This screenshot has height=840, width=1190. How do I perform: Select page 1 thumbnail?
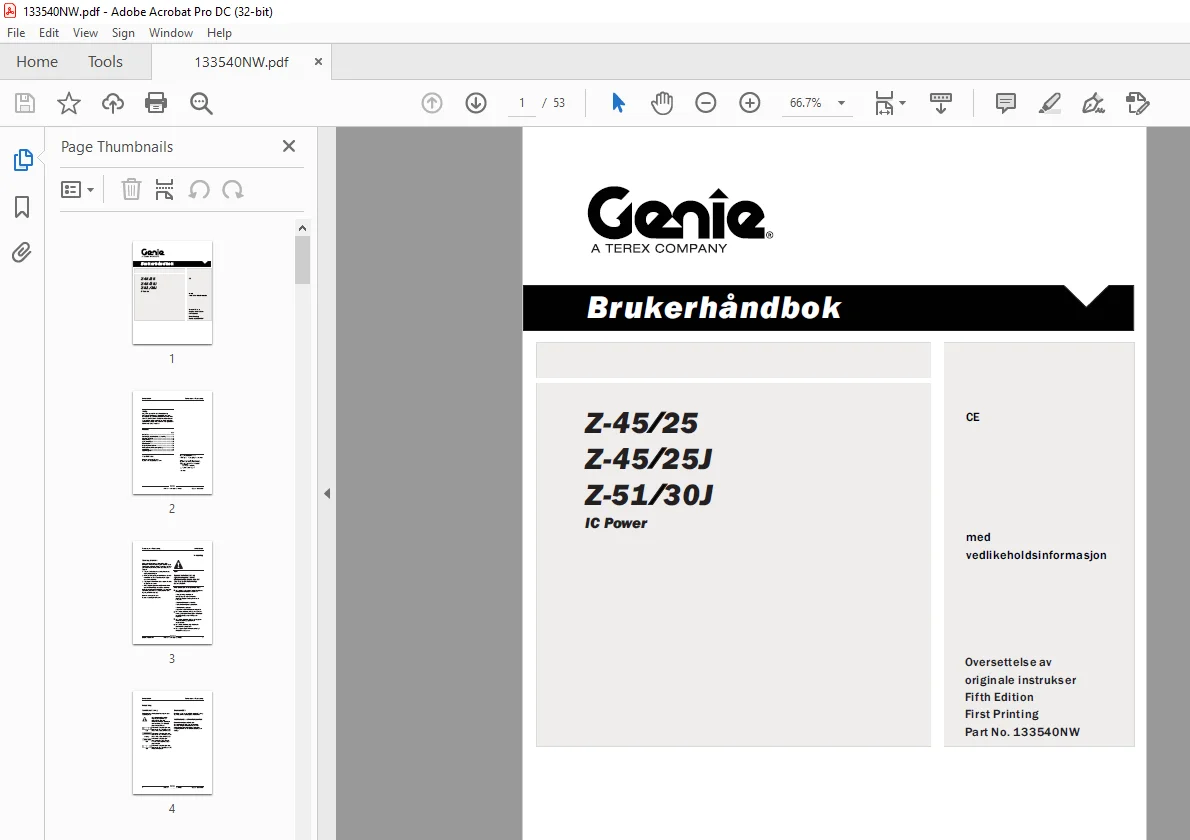(172, 292)
